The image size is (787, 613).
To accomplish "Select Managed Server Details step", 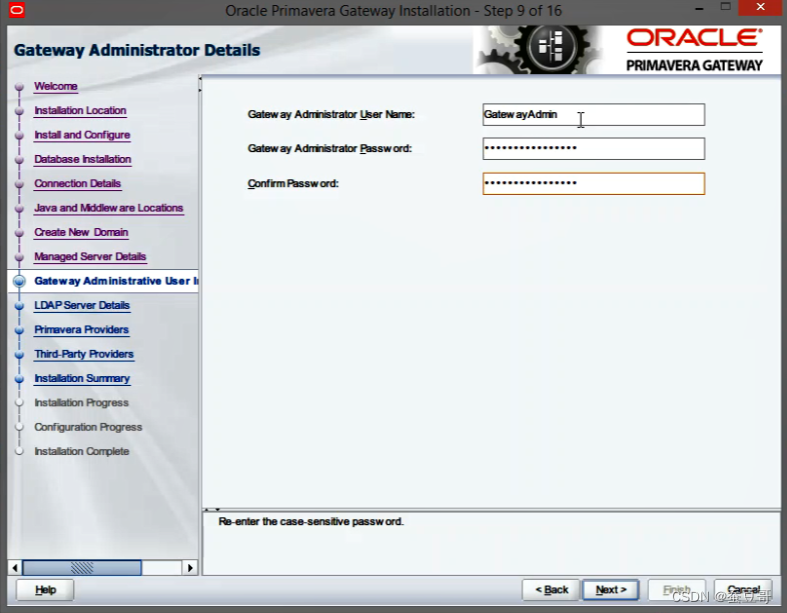I will tap(90, 257).
